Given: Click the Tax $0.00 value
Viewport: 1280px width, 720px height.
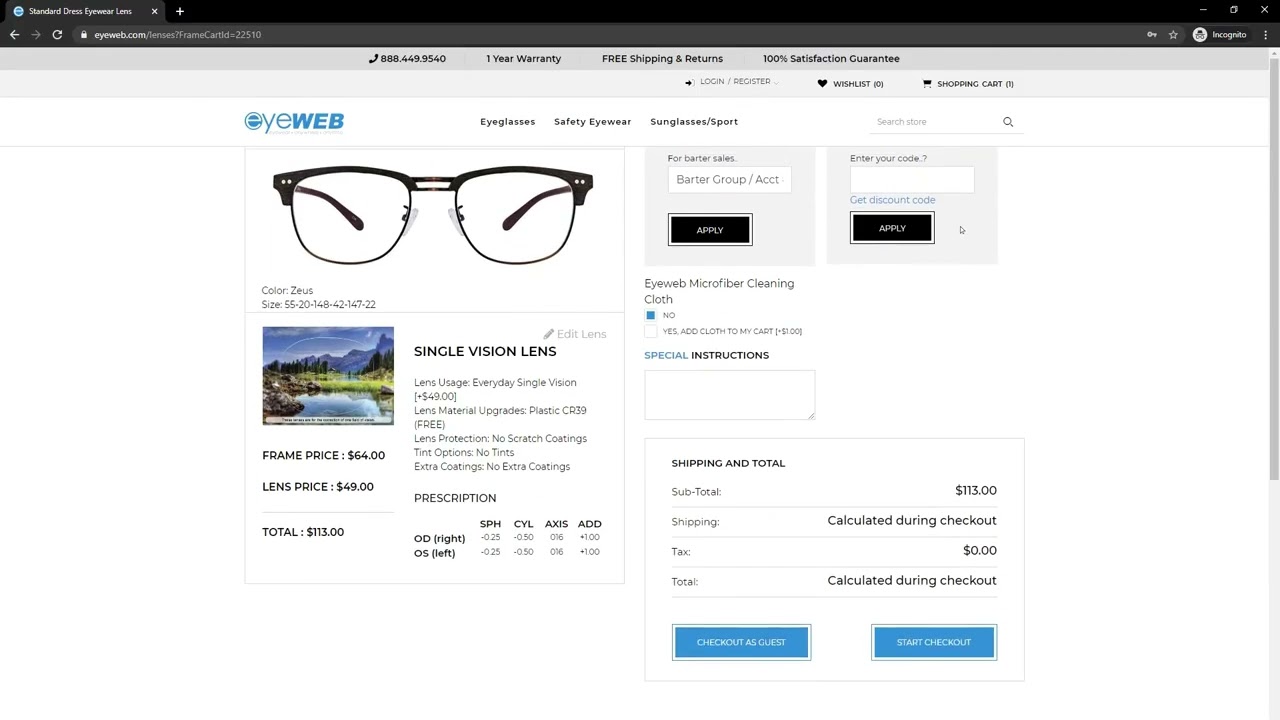Looking at the screenshot, I should coord(980,551).
